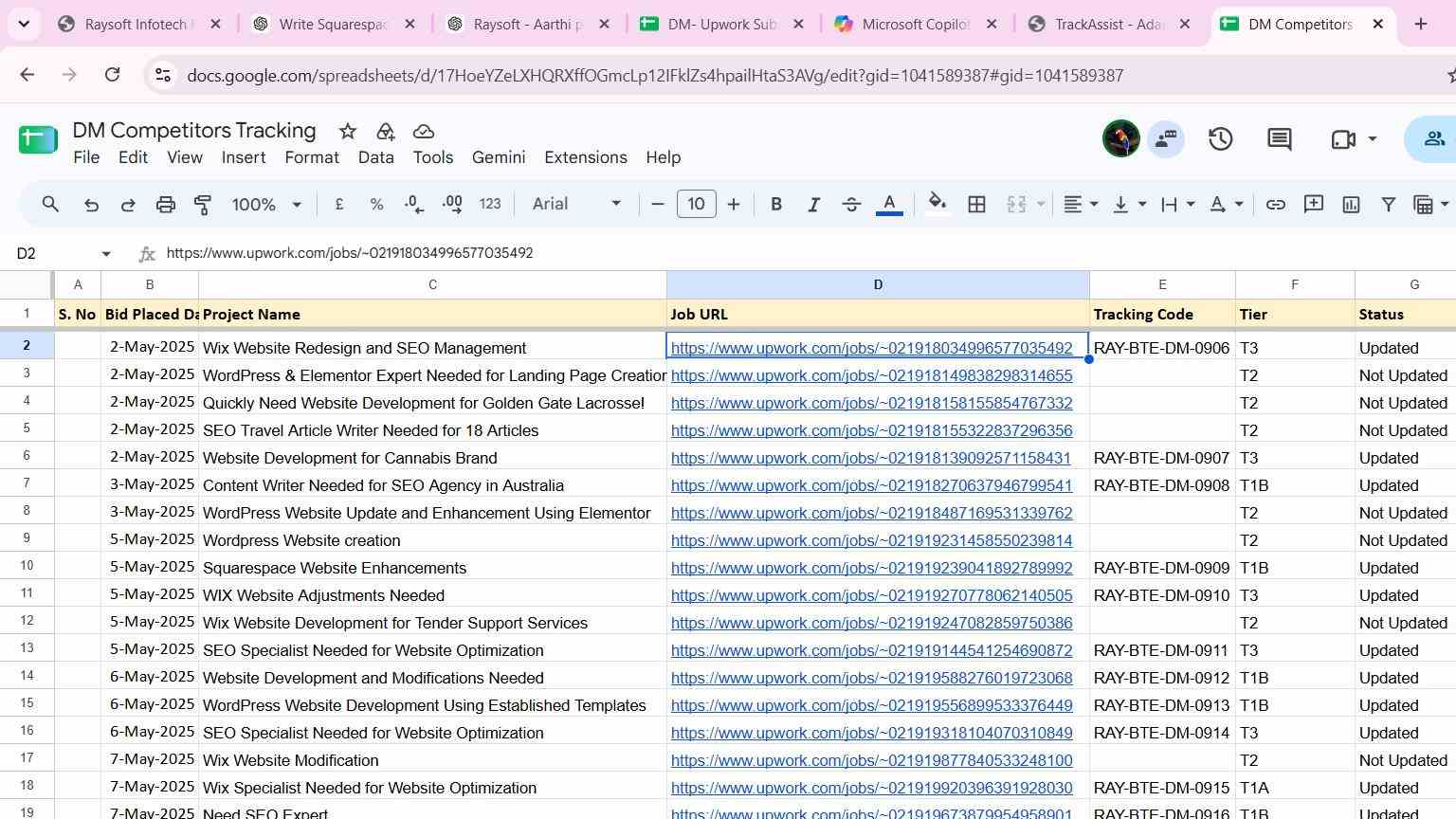1456x819 pixels.
Task: Open the Arial font dropdown
Action: [576, 204]
